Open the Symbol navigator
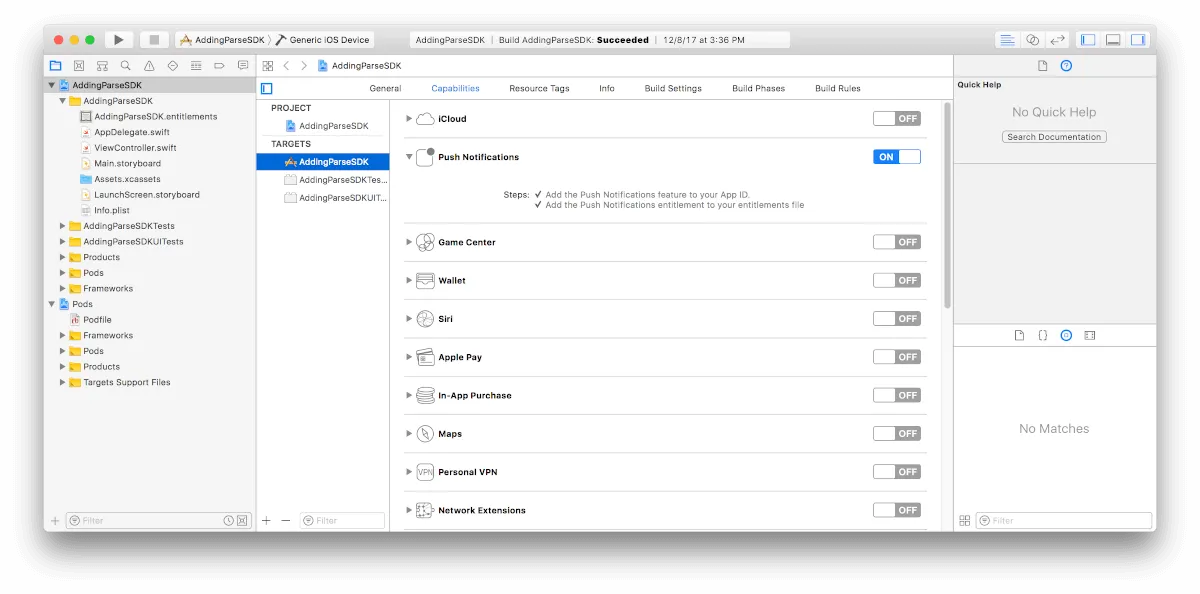 [102, 65]
